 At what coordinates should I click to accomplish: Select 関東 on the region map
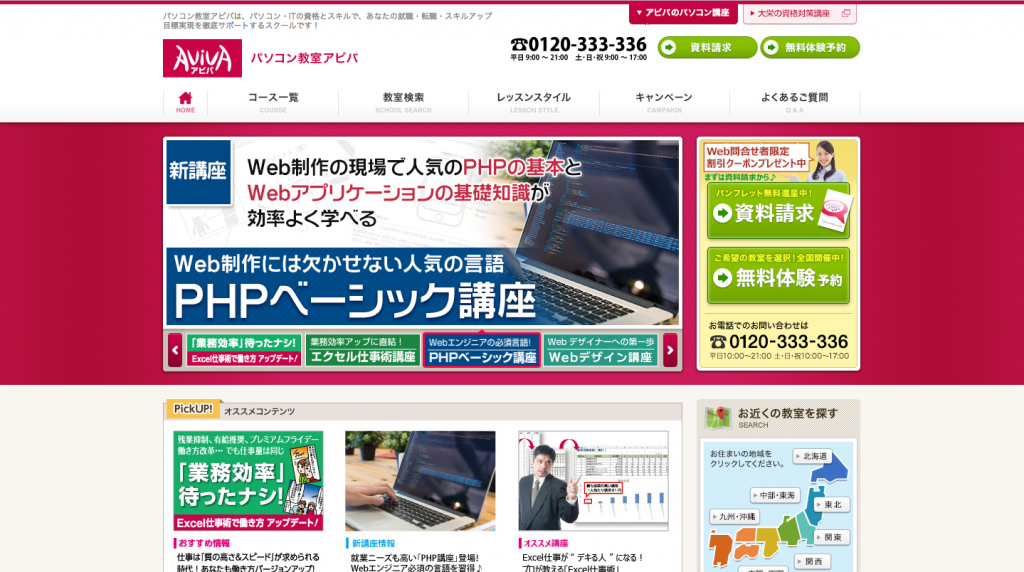pyautogui.click(x=830, y=537)
